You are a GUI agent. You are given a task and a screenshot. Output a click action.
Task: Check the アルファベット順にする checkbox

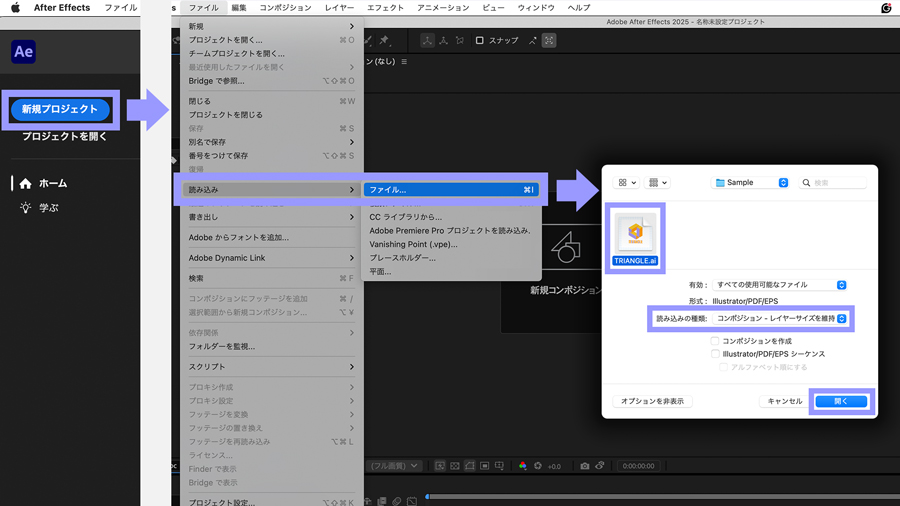(723, 367)
